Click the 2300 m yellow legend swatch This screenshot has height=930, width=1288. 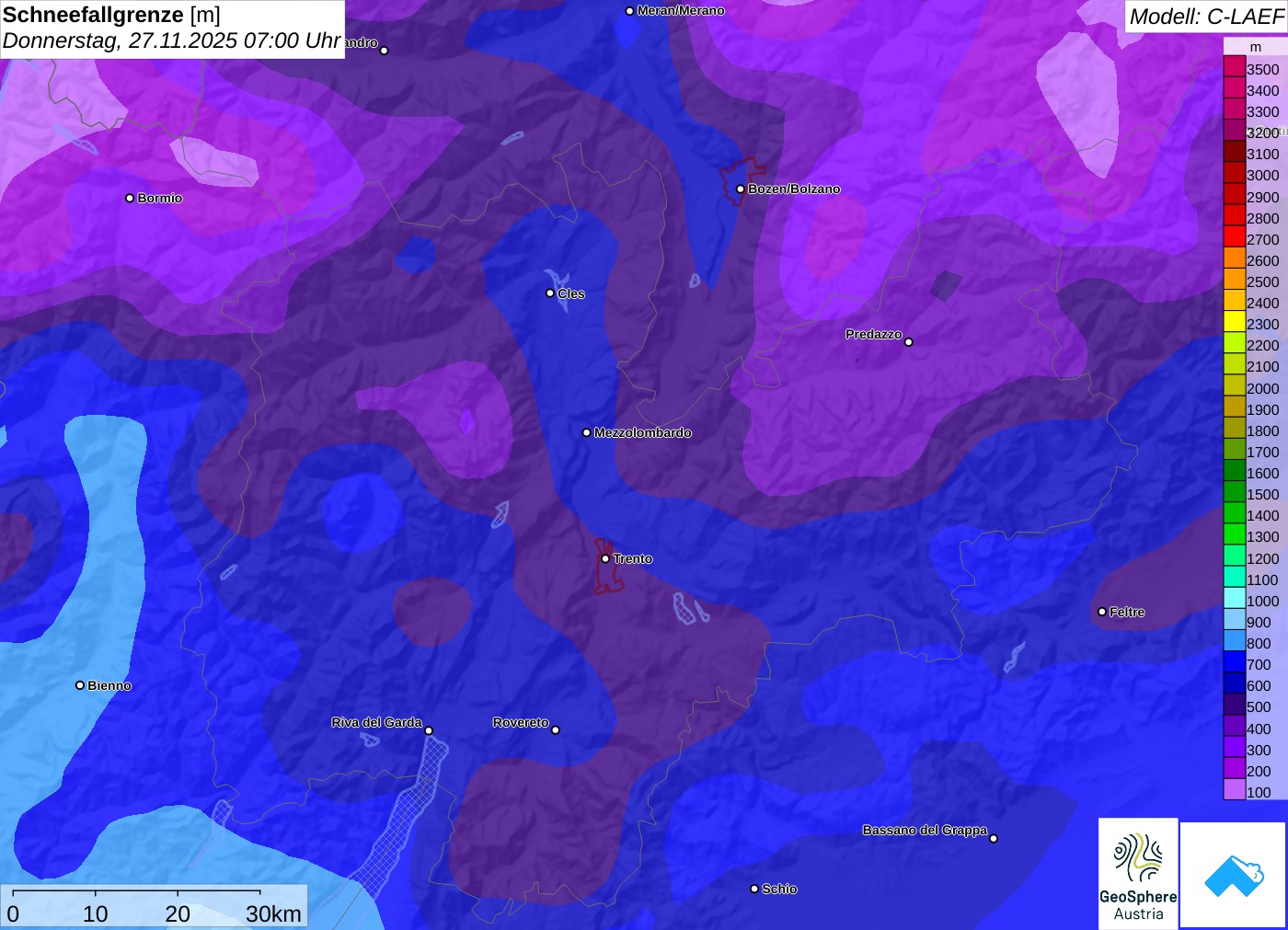pyautogui.click(x=1234, y=321)
